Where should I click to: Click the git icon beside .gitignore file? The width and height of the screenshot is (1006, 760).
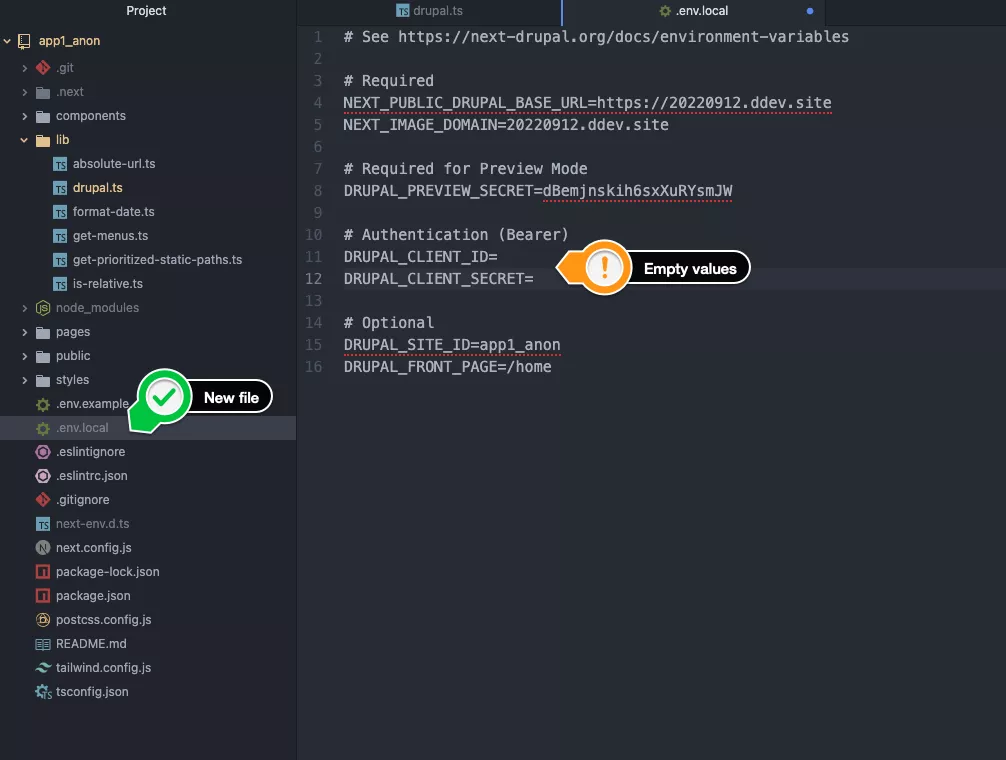[43, 500]
